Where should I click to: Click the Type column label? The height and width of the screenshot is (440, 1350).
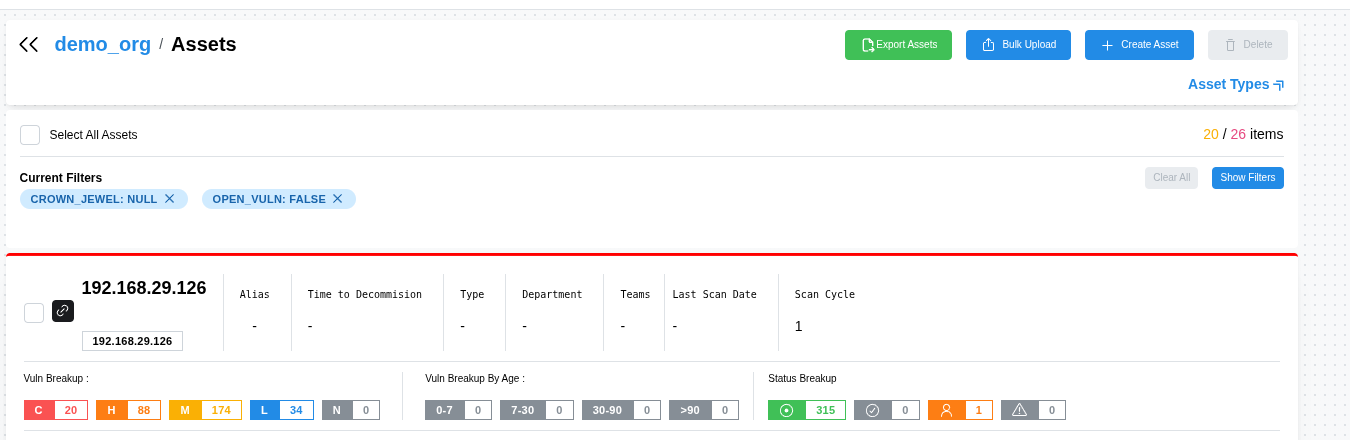click(x=472, y=294)
